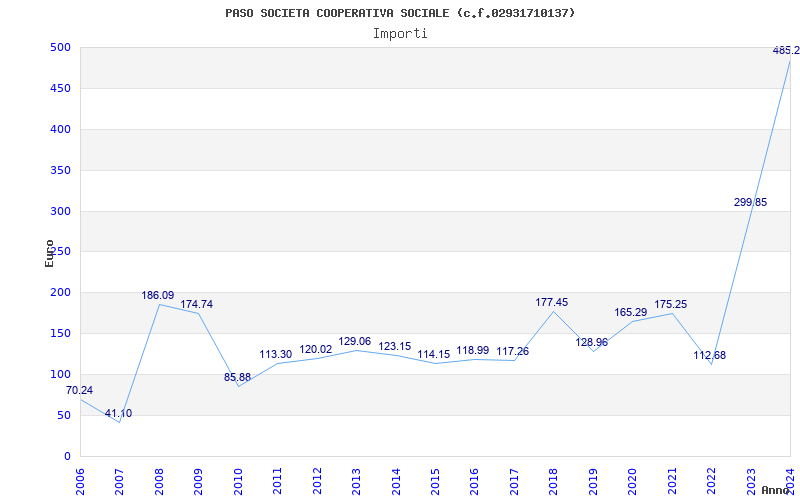Select the 2008 x-axis year label
This screenshot has width=800, height=500.
[x=159, y=482]
